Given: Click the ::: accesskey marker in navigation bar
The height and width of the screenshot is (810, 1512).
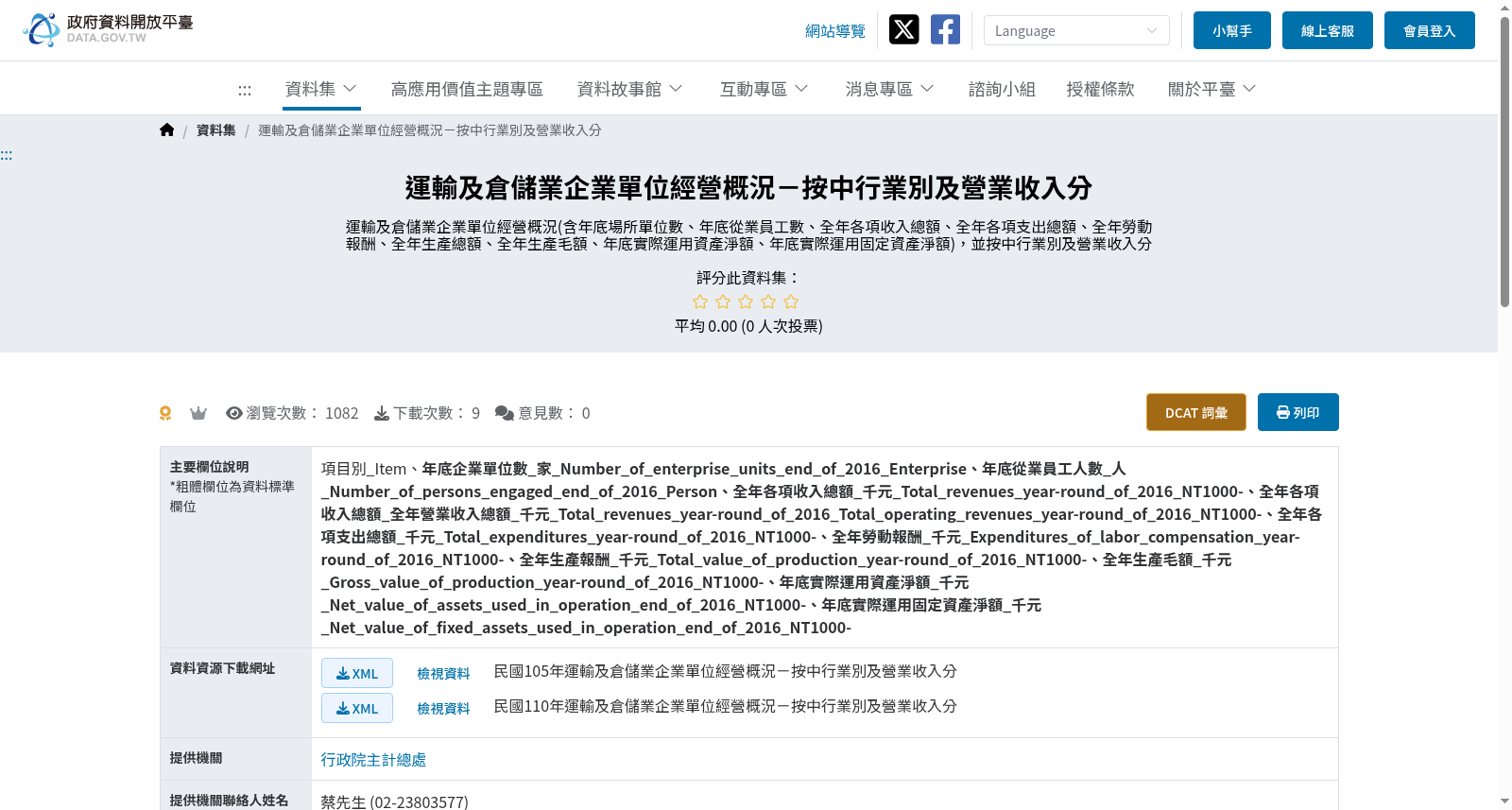Looking at the screenshot, I should click(245, 90).
